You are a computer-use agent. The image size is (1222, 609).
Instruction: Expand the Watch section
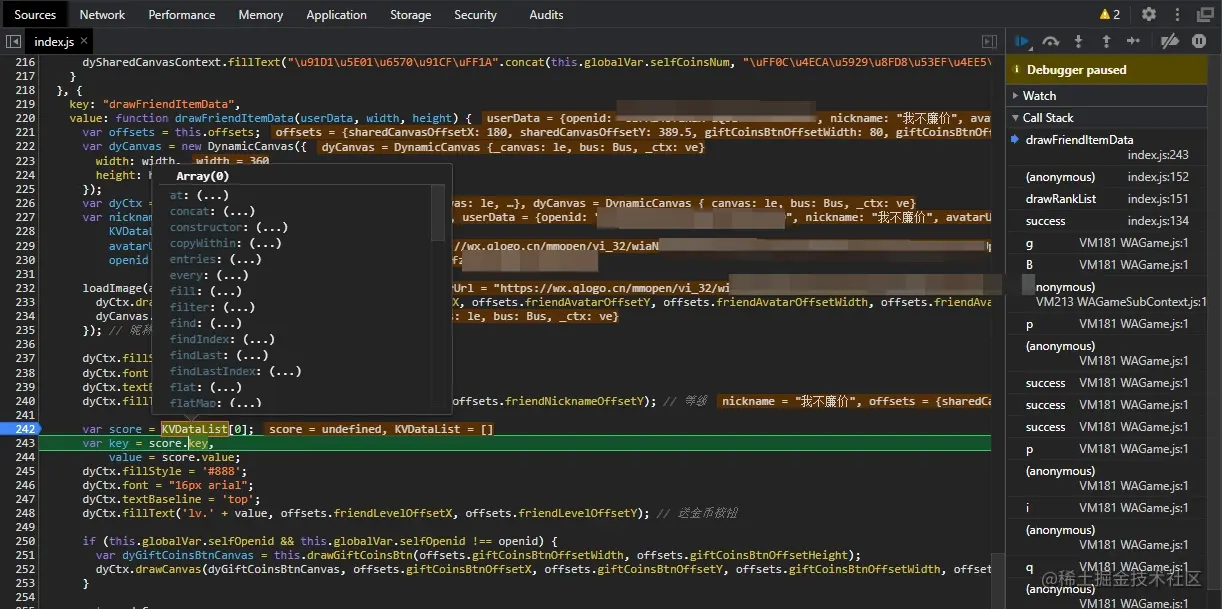[x=1107, y=95]
